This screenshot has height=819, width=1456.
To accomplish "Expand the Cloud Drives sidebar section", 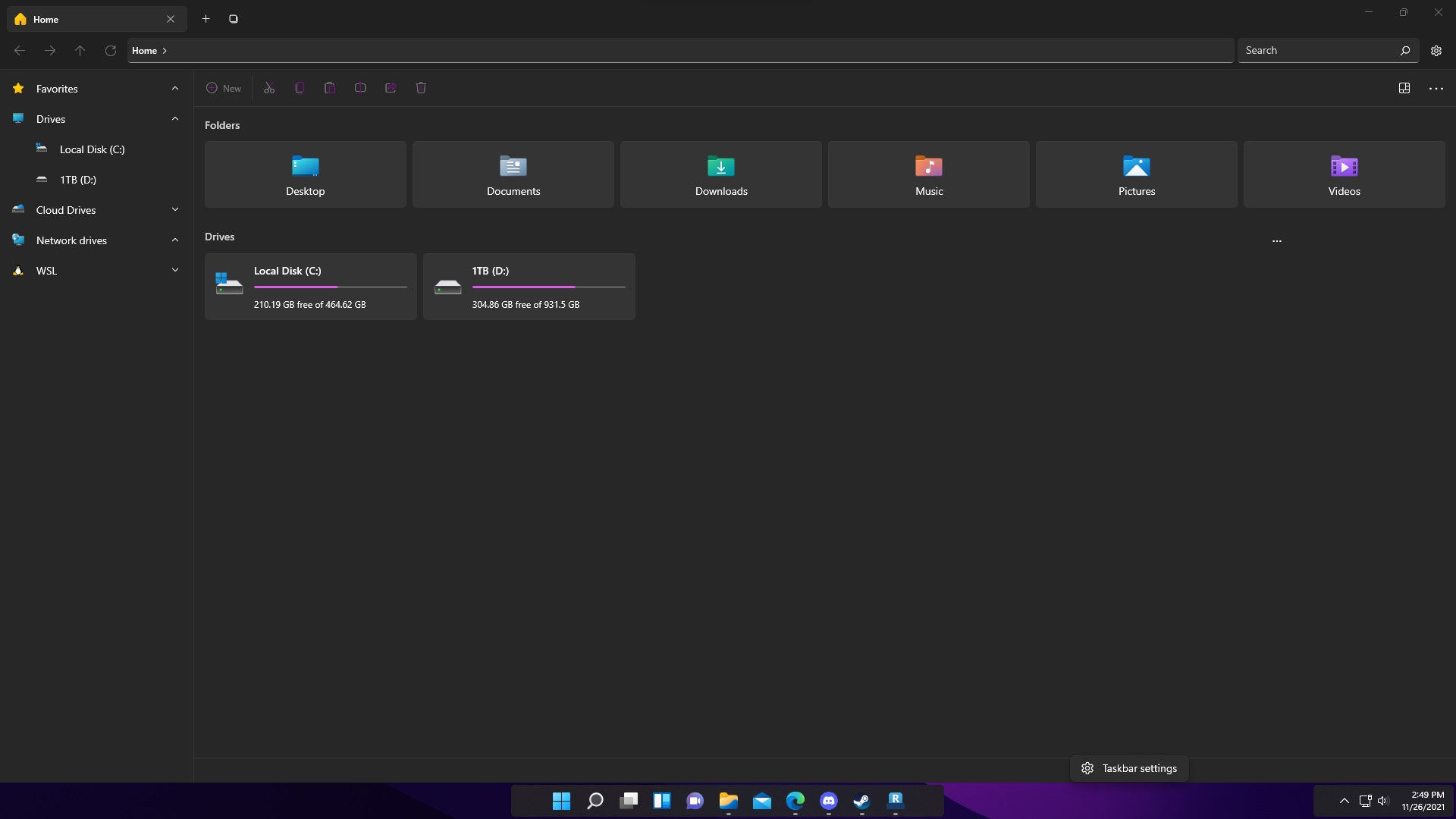I will (175, 210).
